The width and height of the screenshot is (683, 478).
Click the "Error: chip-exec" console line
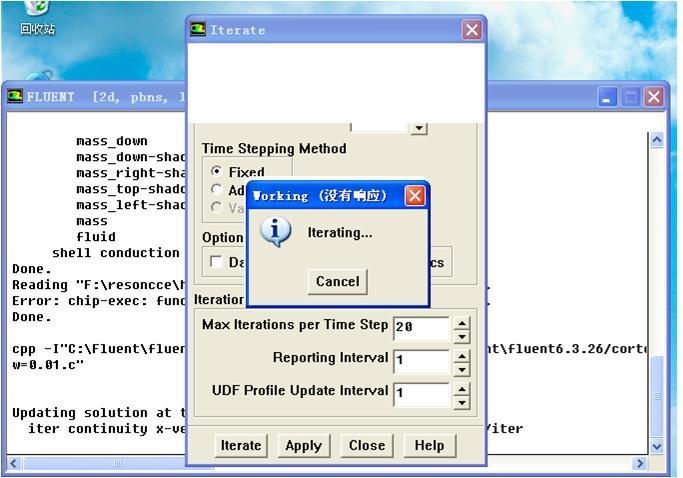99,301
